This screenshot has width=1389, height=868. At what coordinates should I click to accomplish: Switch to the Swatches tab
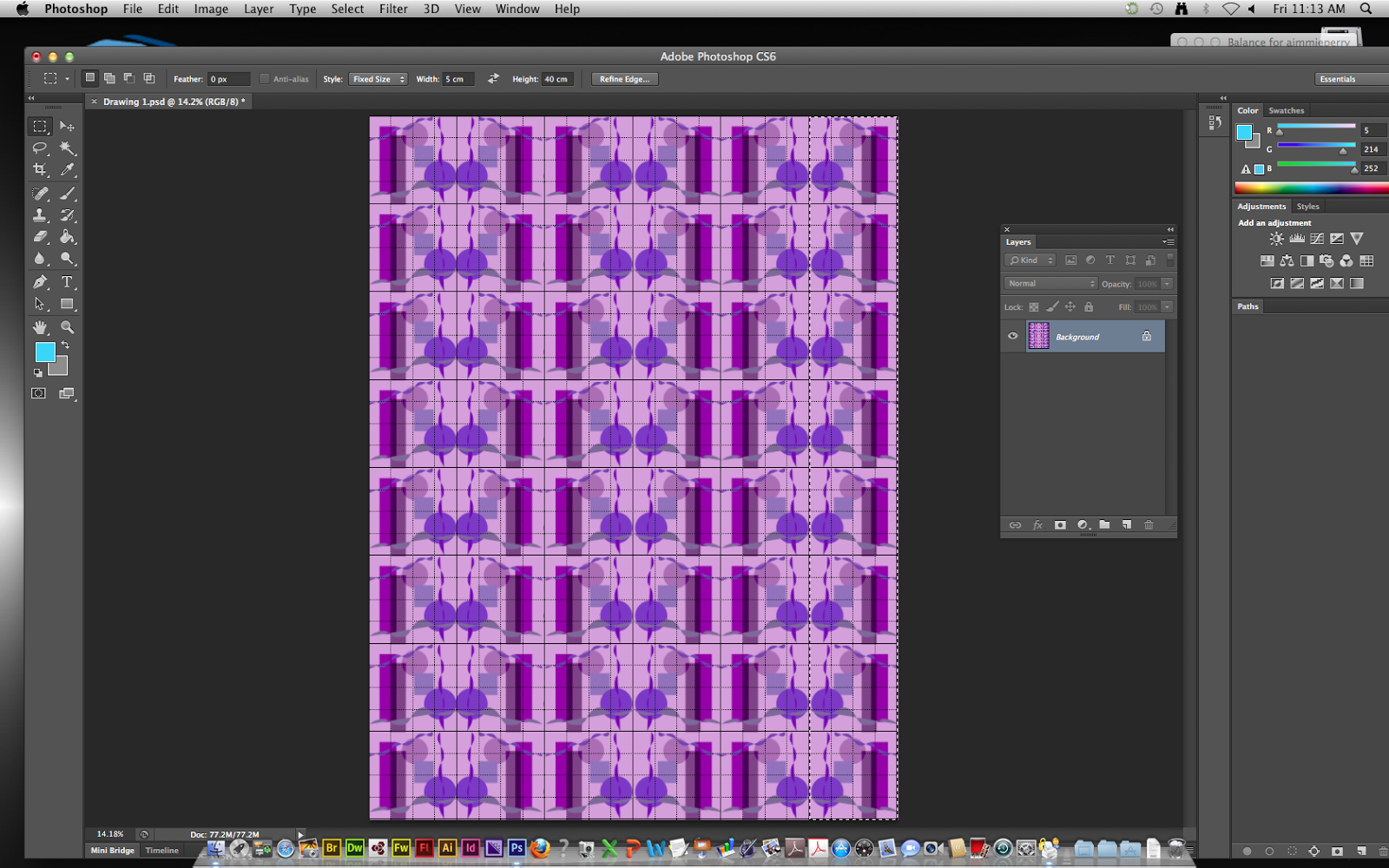pos(1286,110)
